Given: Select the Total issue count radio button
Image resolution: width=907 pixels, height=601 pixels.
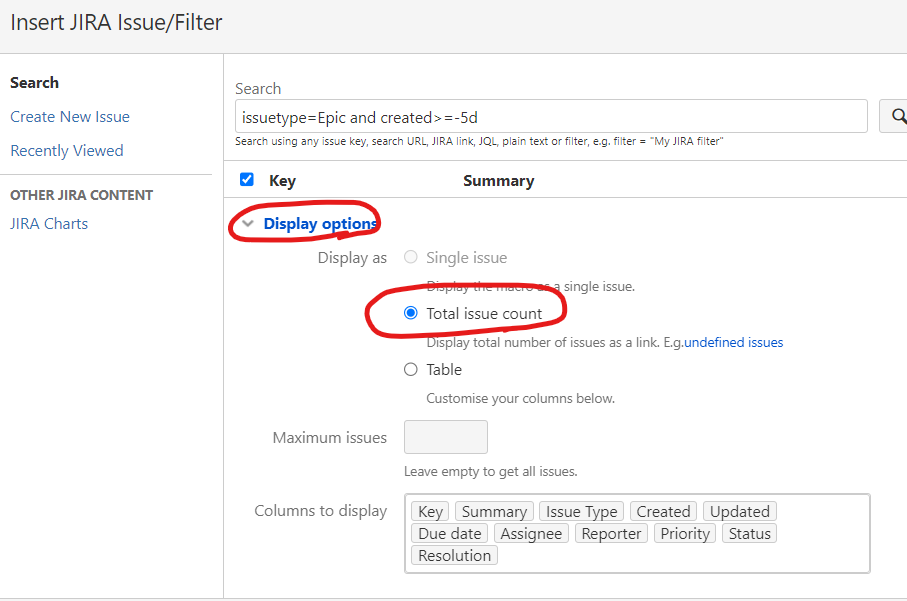Looking at the screenshot, I should (411, 313).
